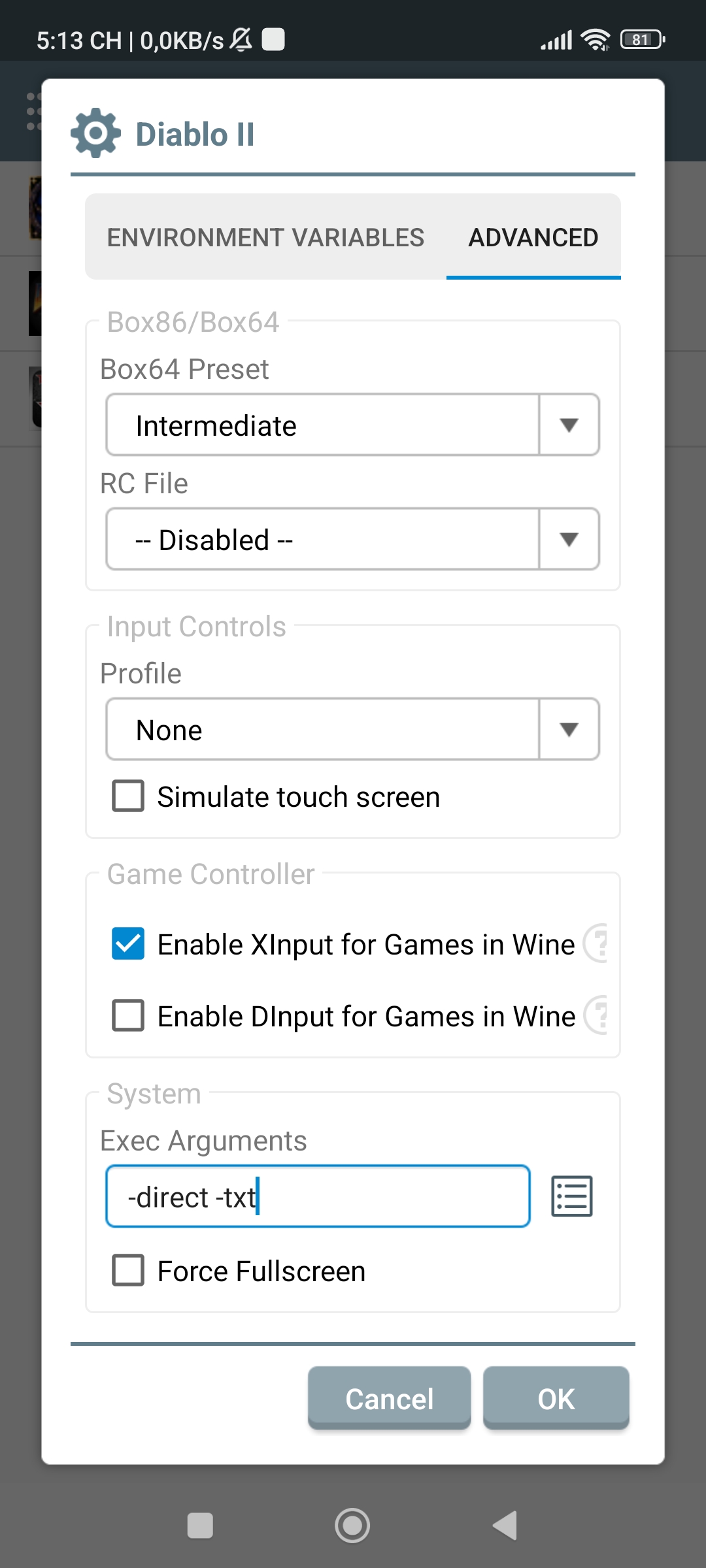Click help icon beside Enable DInput
Screen dimensions: 706x1568
[x=597, y=1015]
